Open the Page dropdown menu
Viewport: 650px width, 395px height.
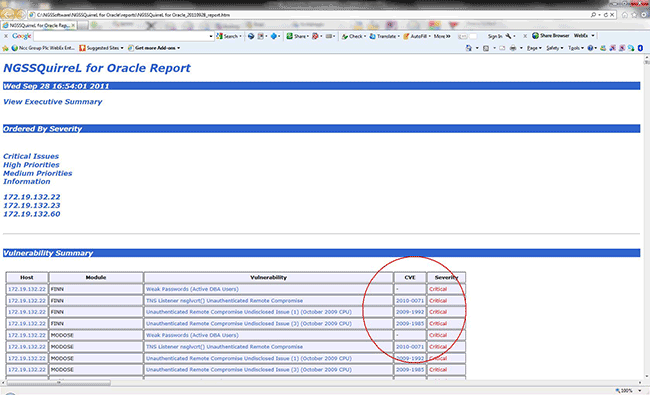click(534, 48)
